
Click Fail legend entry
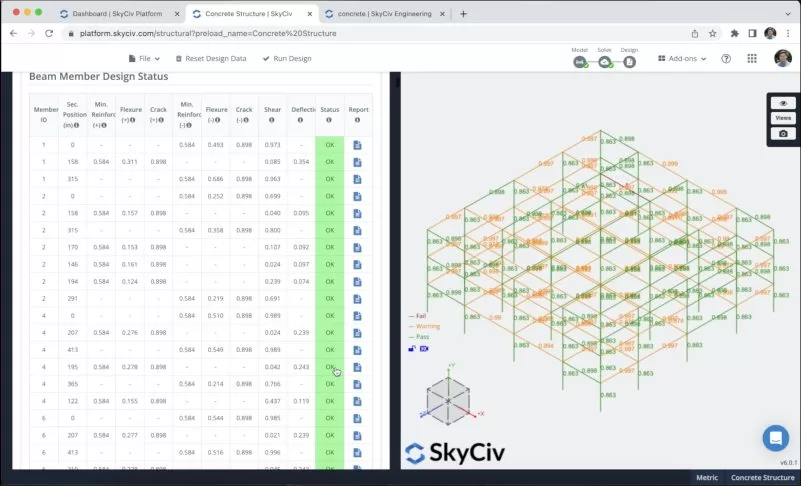click(x=417, y=316)
